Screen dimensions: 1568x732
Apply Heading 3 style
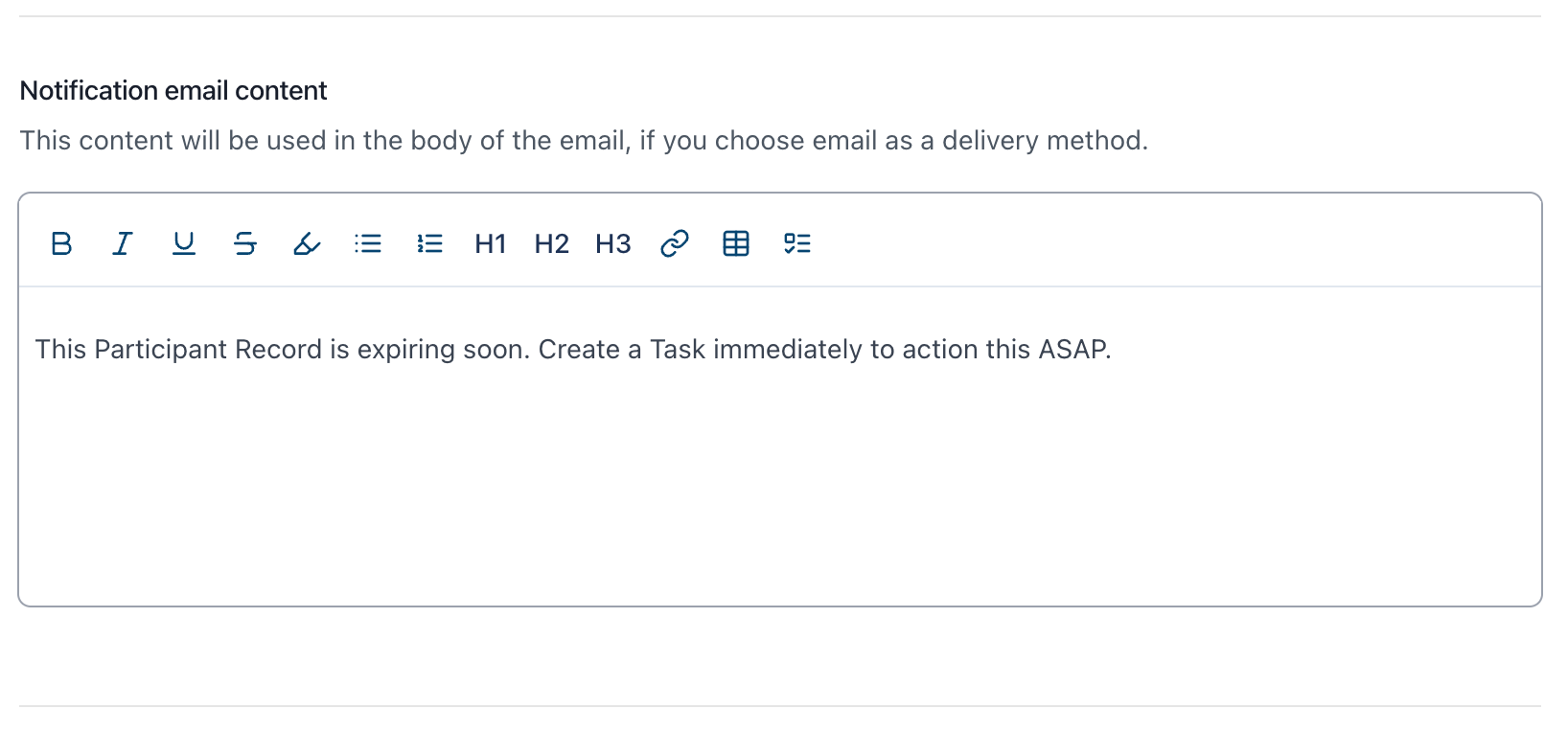(613, 243)
